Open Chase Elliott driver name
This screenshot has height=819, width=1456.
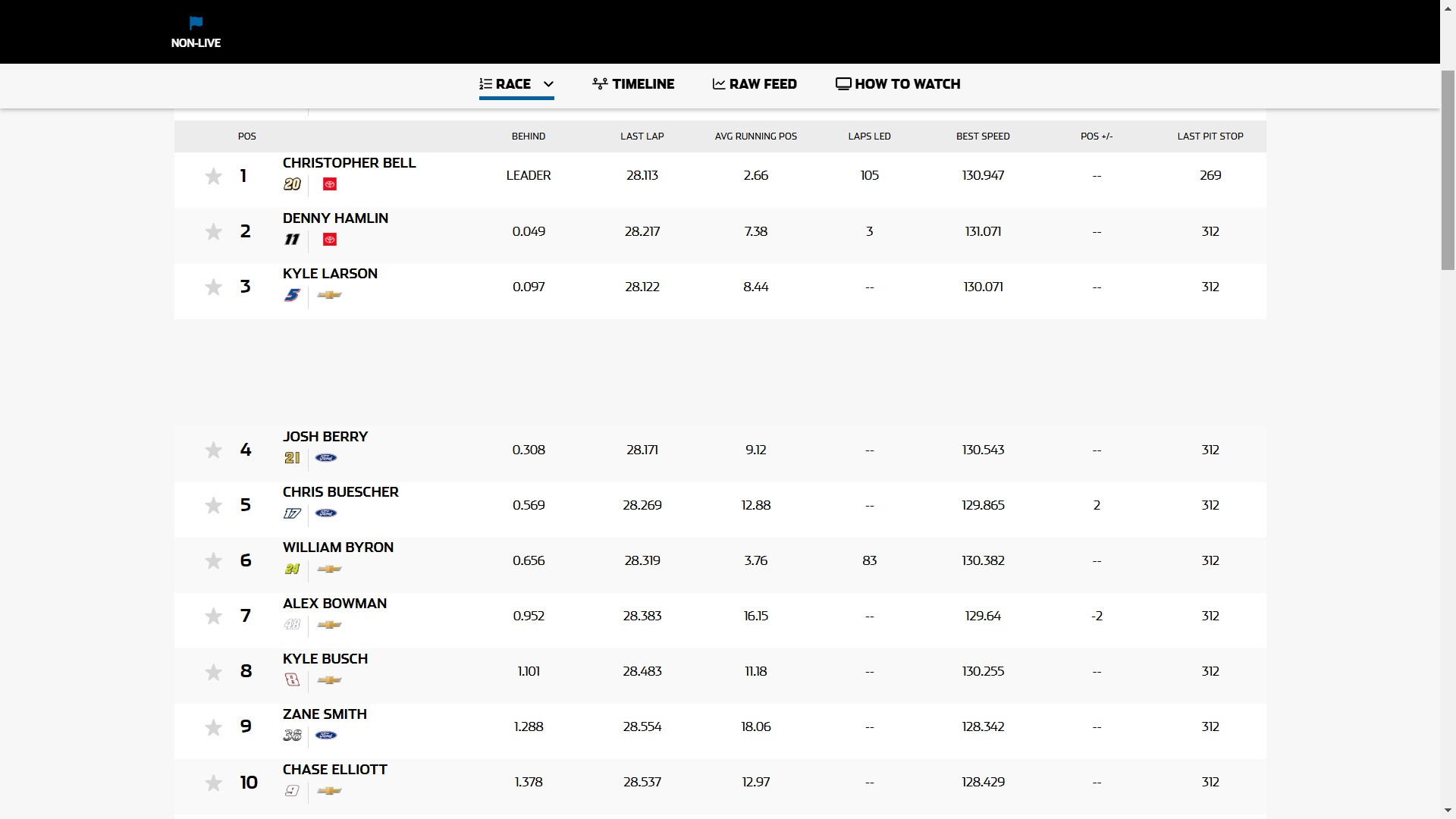tap(335, 770)
